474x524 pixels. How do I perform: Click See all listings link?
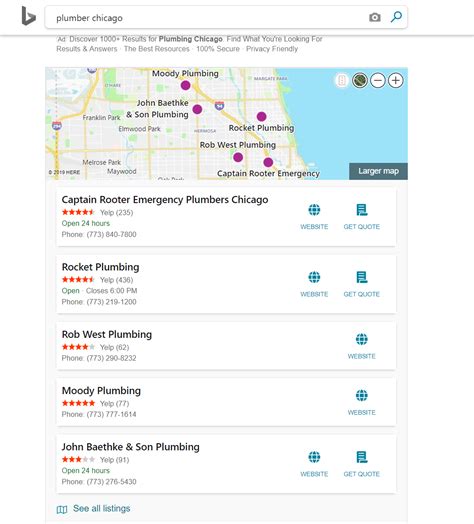point(102,509)
